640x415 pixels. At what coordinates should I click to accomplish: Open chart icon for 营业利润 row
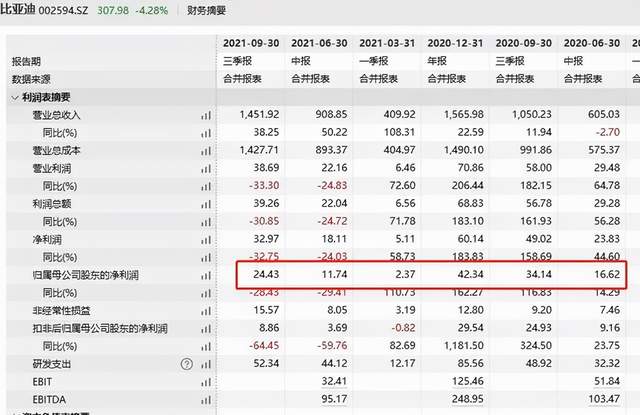206,169
